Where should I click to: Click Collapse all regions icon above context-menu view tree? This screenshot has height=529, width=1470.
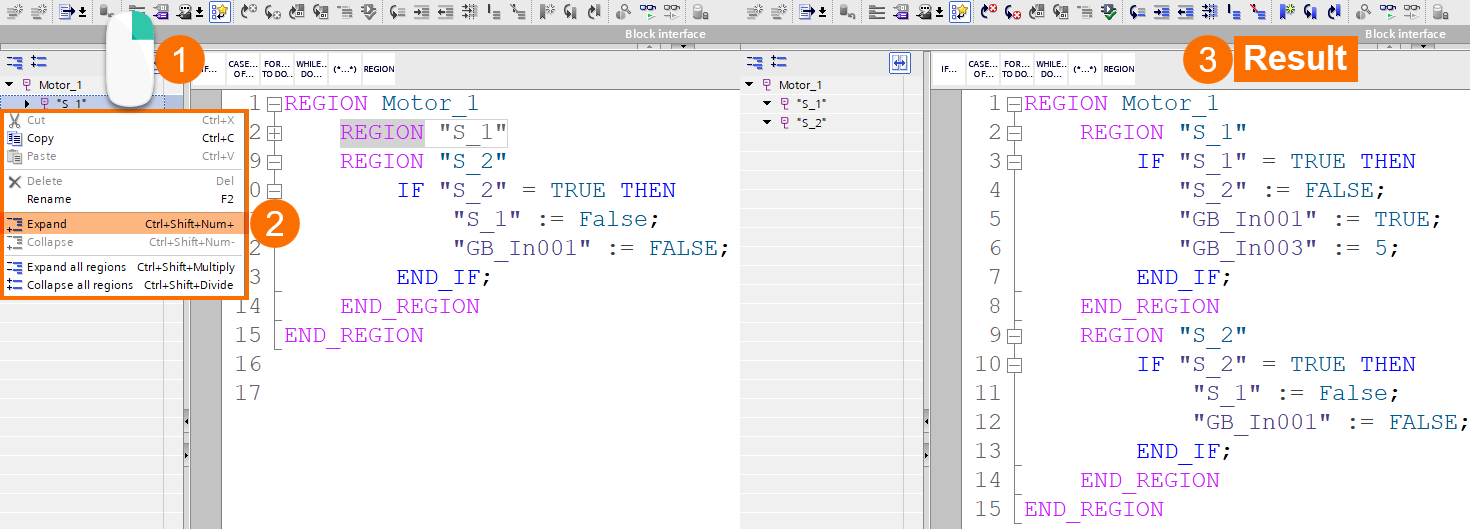[x=39, y=61]
